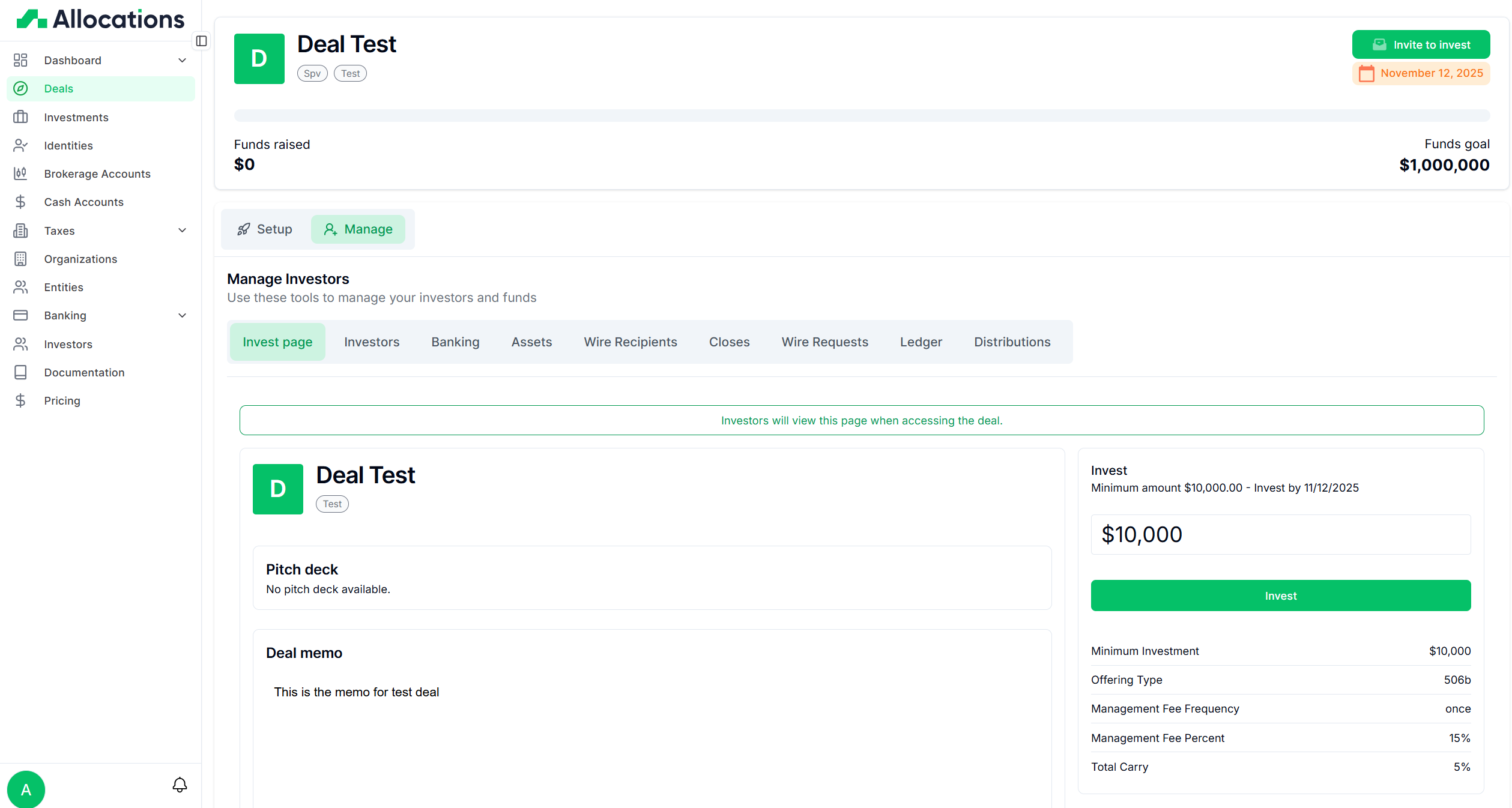Open Cash Accounts dollar icon
This screenshot has height=808, width=1512.
pos(20,202)
